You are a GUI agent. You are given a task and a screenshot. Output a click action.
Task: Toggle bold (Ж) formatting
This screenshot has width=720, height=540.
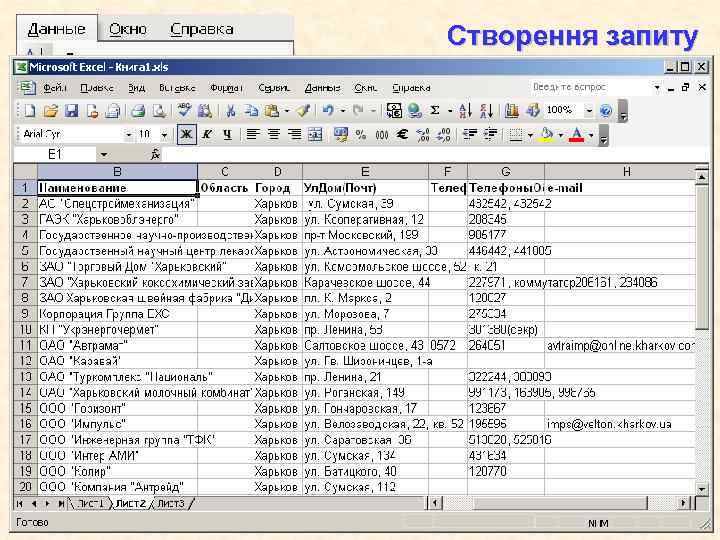186,135
